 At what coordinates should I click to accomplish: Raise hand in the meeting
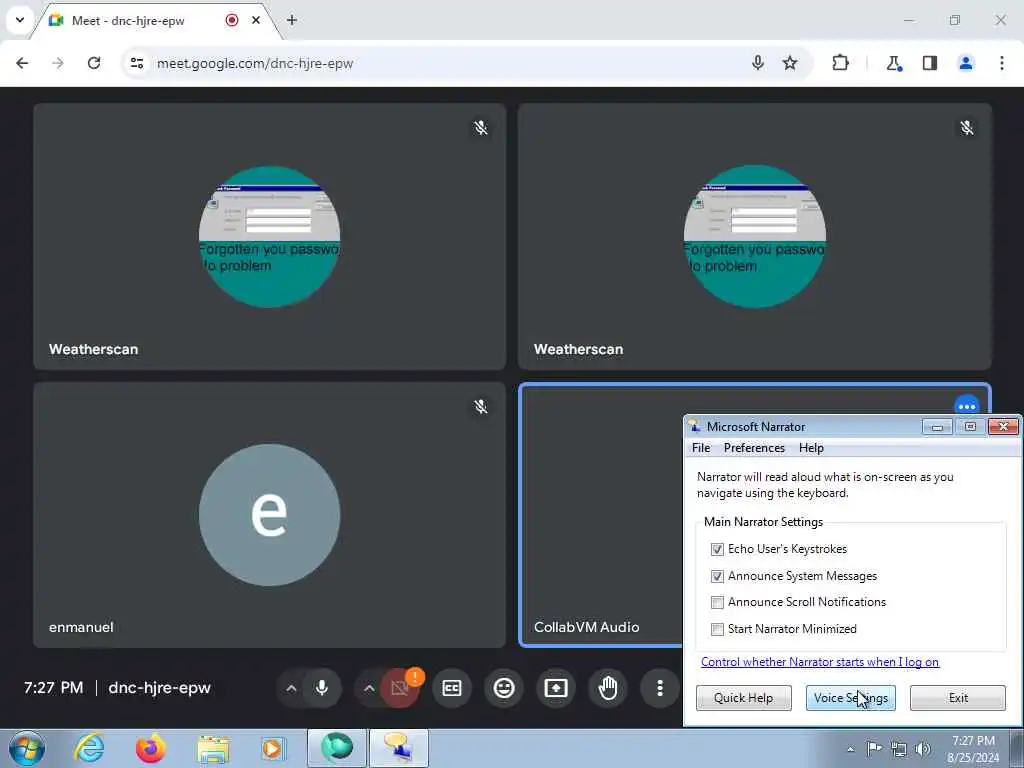click(x=608, y=688)
